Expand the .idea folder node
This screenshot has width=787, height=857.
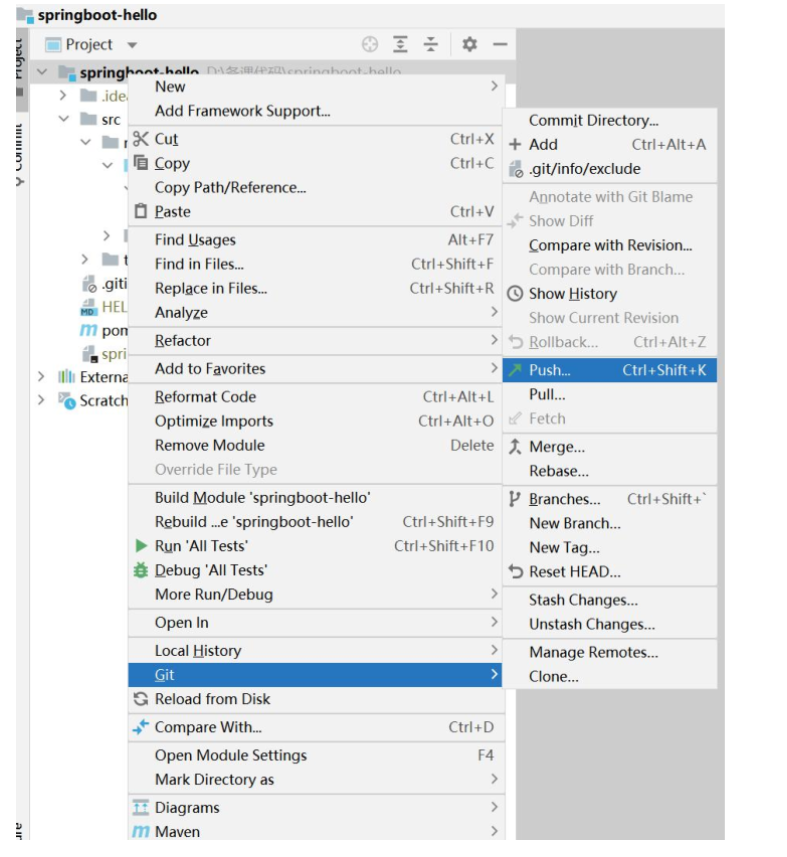(63, 96)
